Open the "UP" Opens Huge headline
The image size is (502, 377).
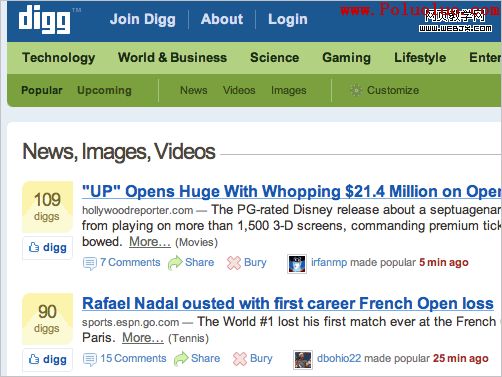pyautogui.click(x=292, y=191)
